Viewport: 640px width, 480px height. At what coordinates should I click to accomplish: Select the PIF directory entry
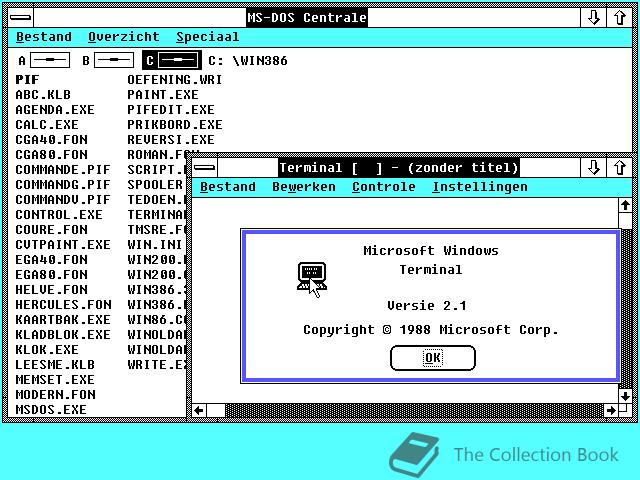click(27, 80)
